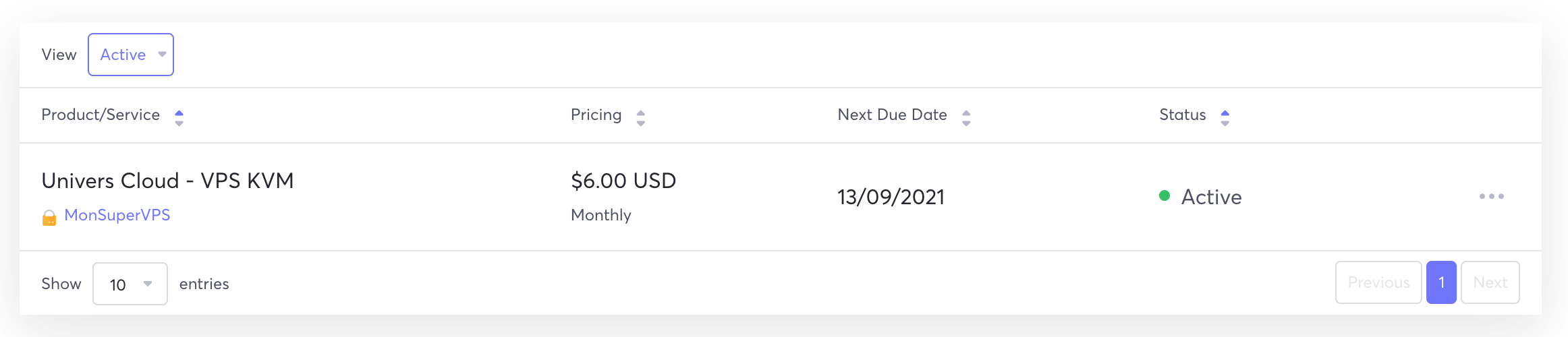Sort by Next Due Date using the sort arrows
Screen dimensions: 1568x337
[x=965, y=118]
